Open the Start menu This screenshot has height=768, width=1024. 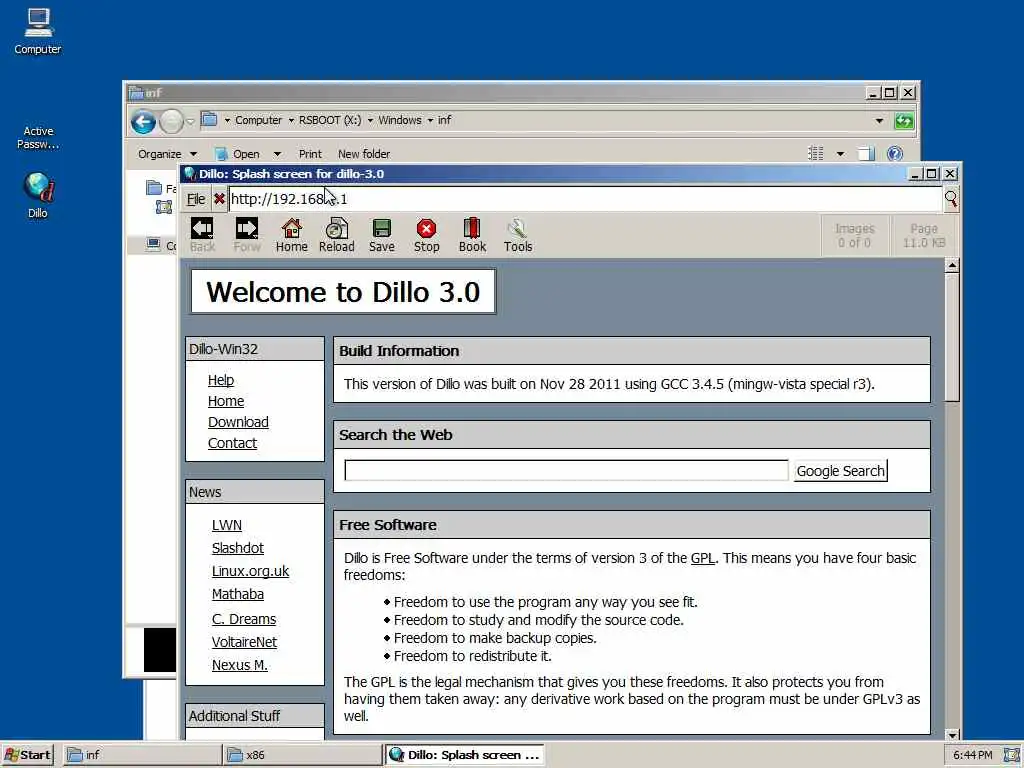(27, 755)
